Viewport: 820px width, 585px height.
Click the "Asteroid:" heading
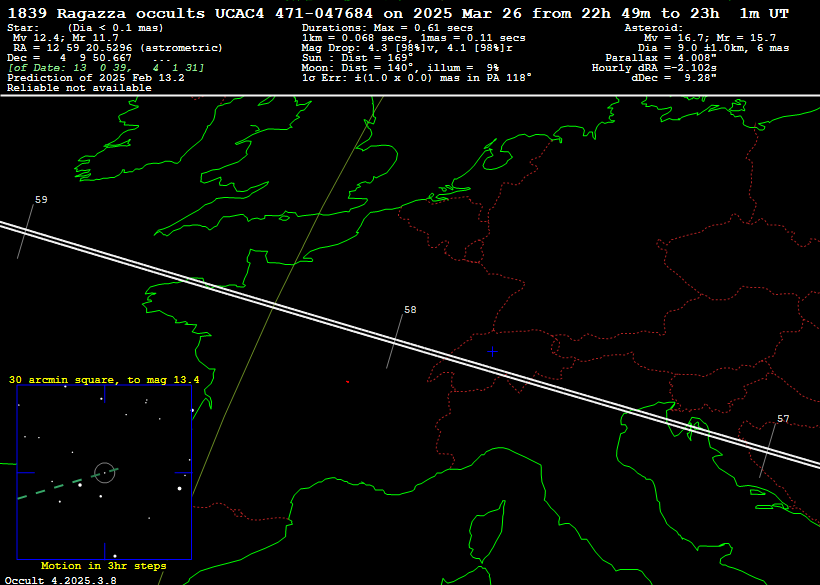pyautogui.click(x=654, y=28)
